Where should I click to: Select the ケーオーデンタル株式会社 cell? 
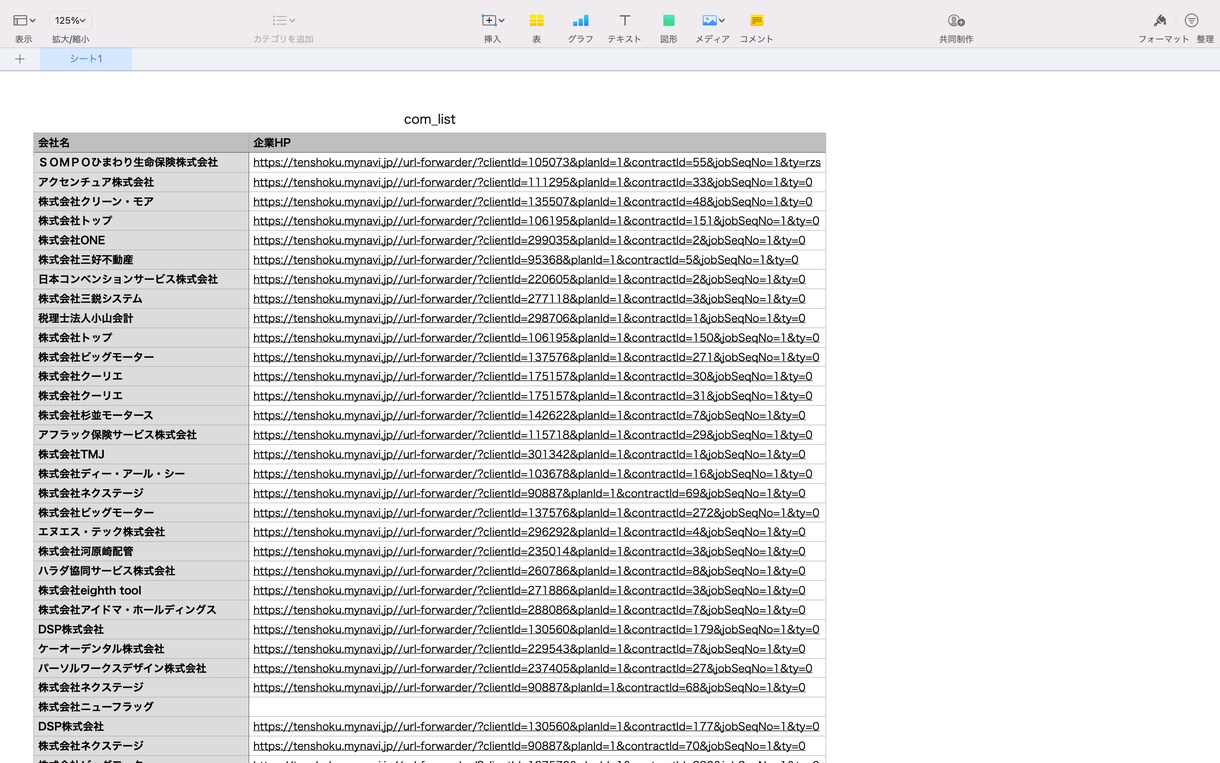point(141,649)
